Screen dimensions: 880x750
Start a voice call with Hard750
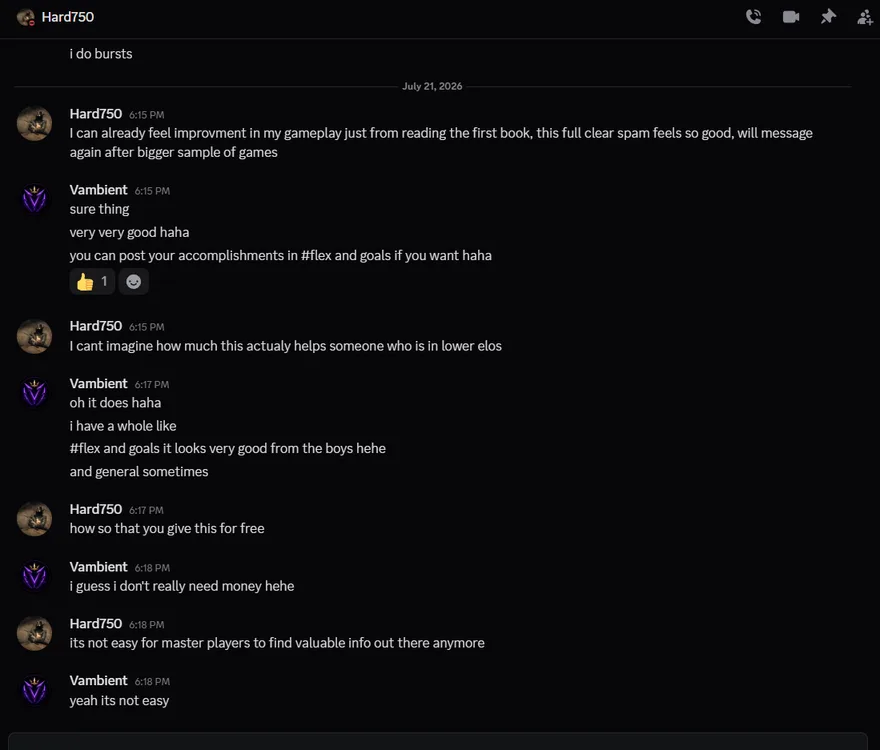coord(753,17)
